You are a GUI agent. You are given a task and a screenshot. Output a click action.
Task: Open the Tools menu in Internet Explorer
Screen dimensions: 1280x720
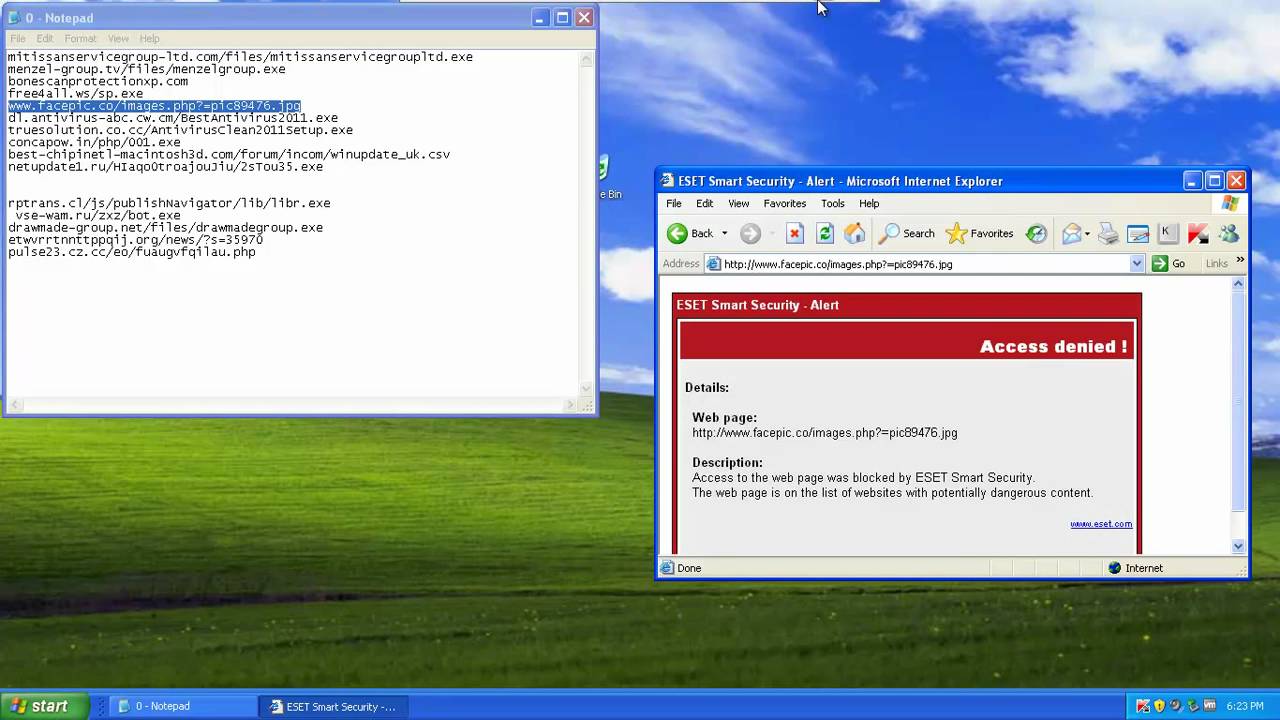[833, 203]
